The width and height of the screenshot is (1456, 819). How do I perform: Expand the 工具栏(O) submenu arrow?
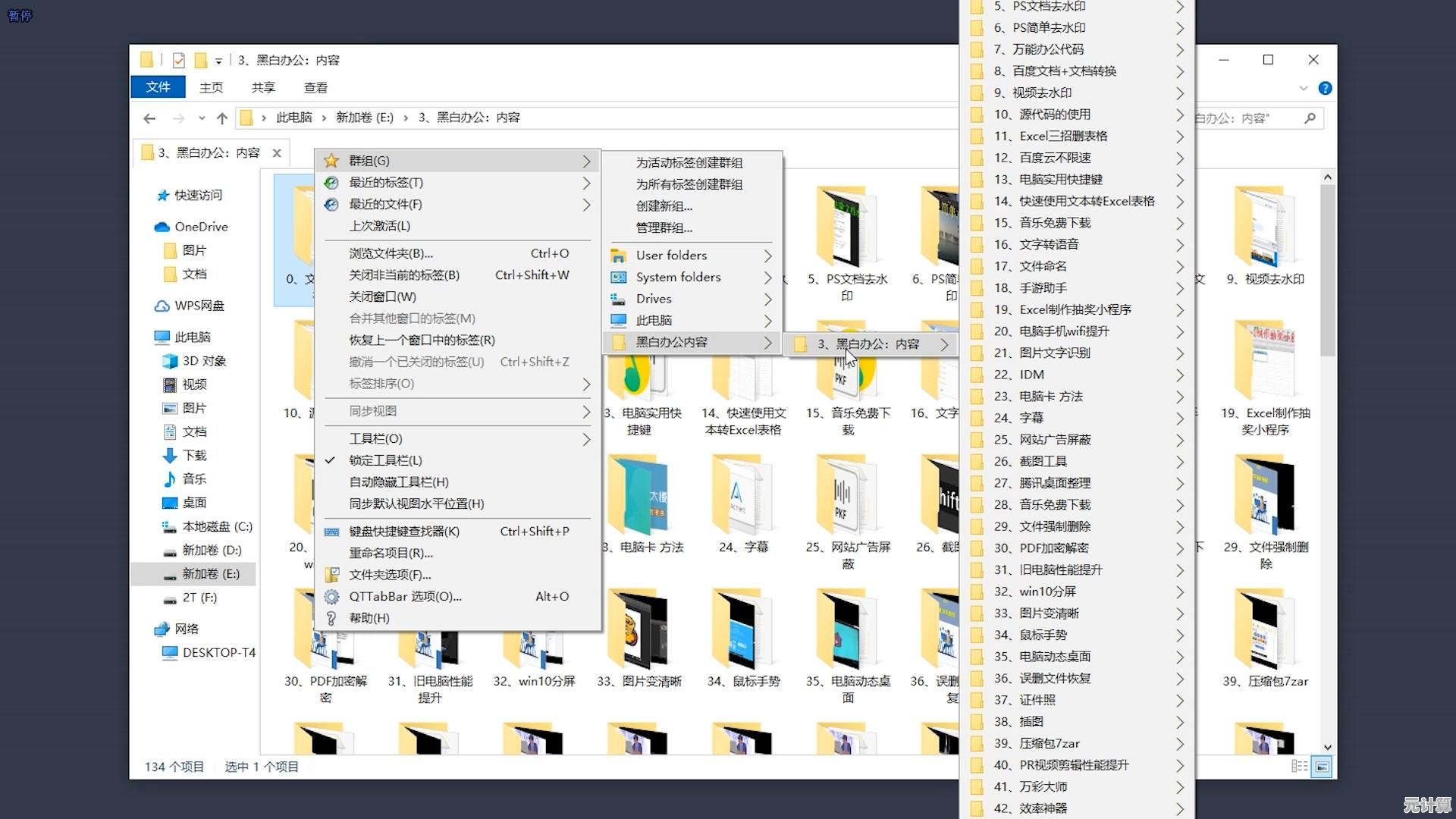pos(586,439)
